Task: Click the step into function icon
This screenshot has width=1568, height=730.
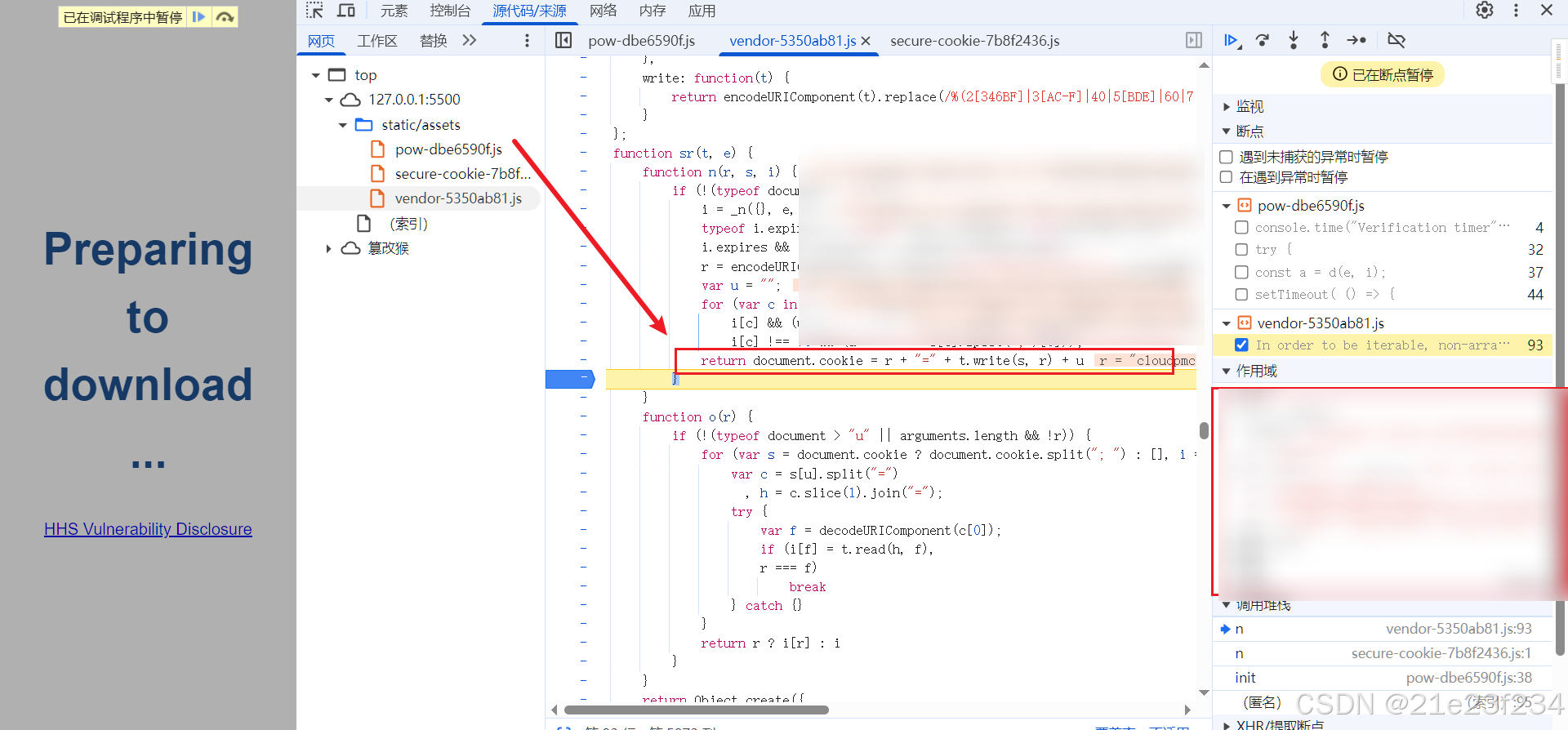Action: click(x=1294, y=40)
